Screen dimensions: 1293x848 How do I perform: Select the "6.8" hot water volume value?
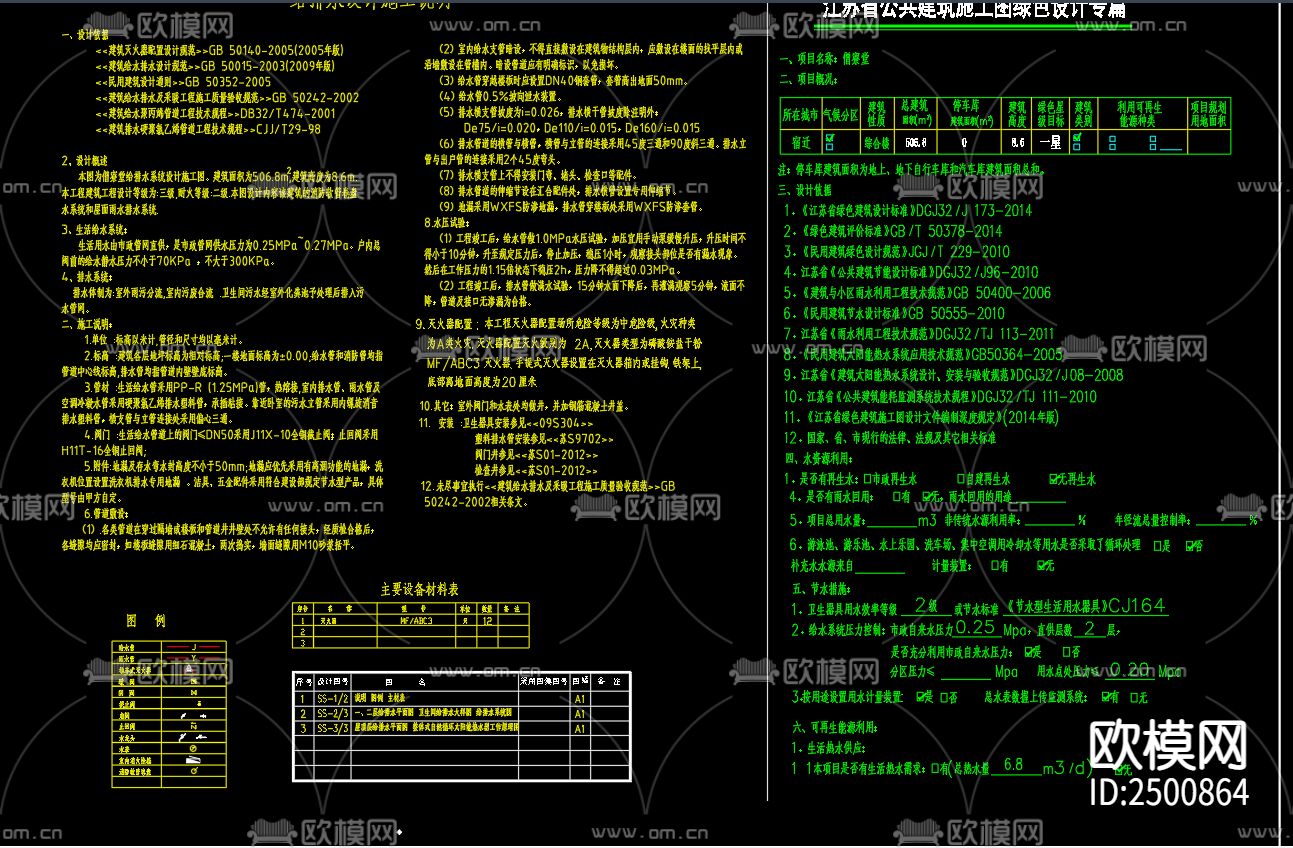click(x=1013, y=765)
